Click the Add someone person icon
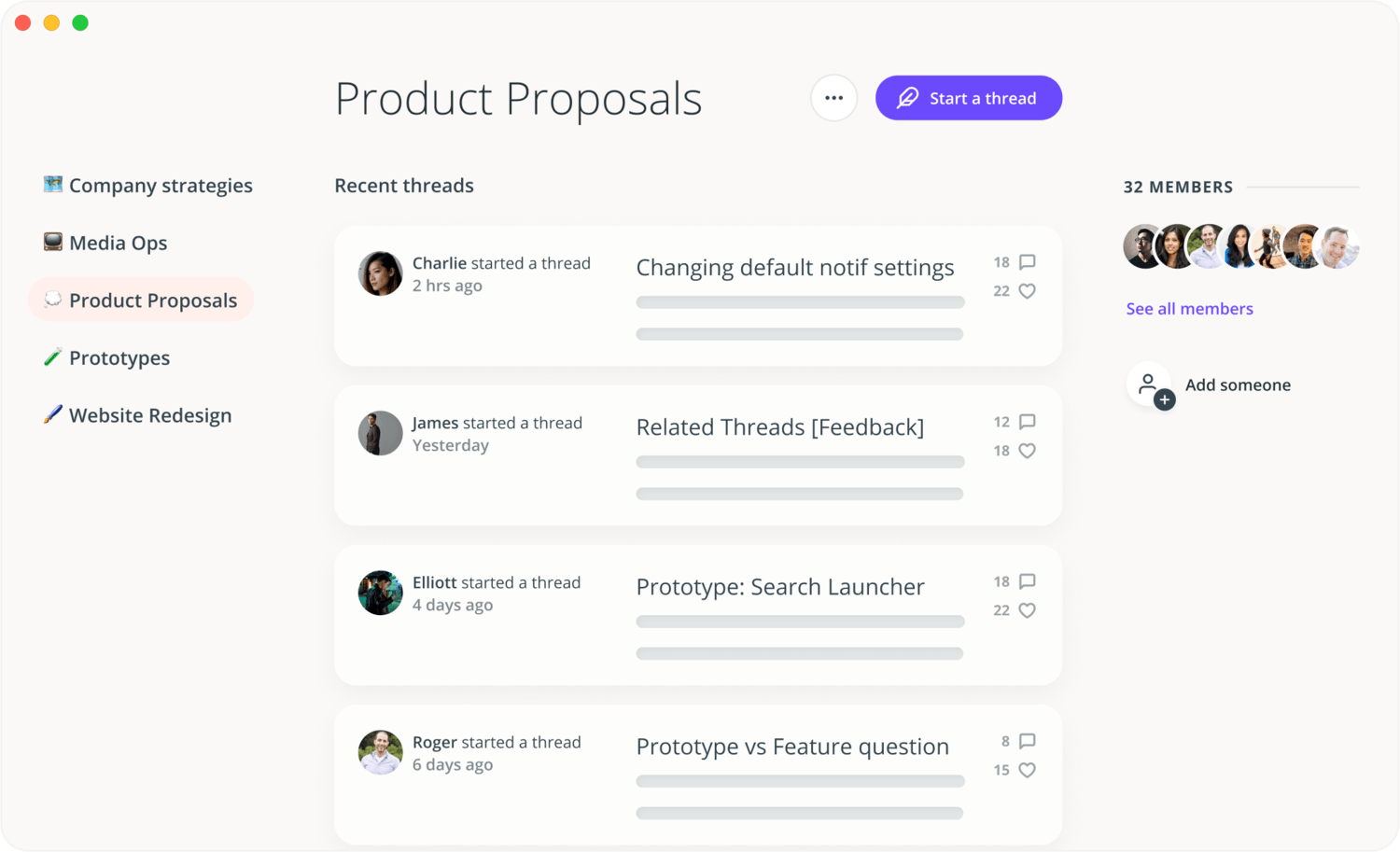The height and width of the screenshot is (852, 1400). (1150, 384)
